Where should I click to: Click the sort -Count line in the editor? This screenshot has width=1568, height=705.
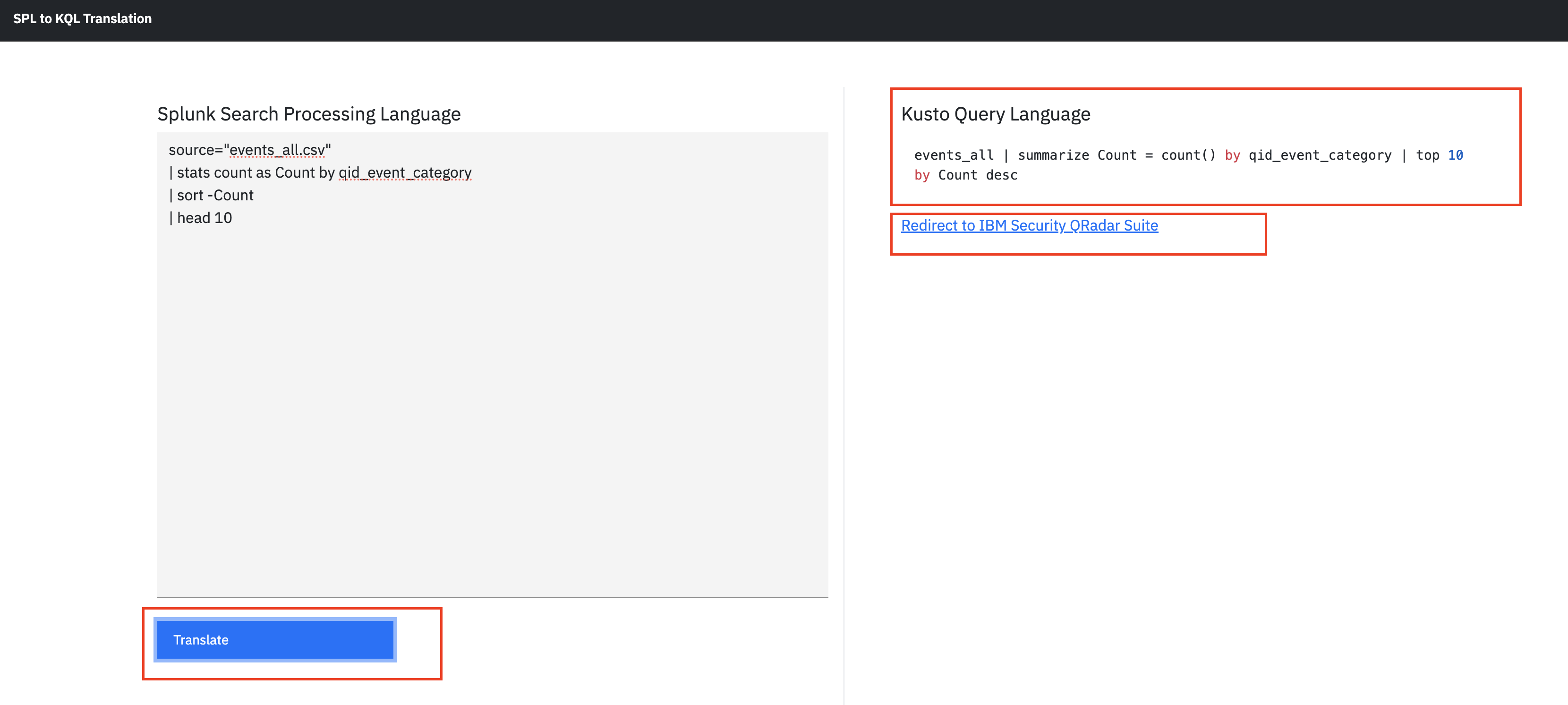(x=213, y=195)
